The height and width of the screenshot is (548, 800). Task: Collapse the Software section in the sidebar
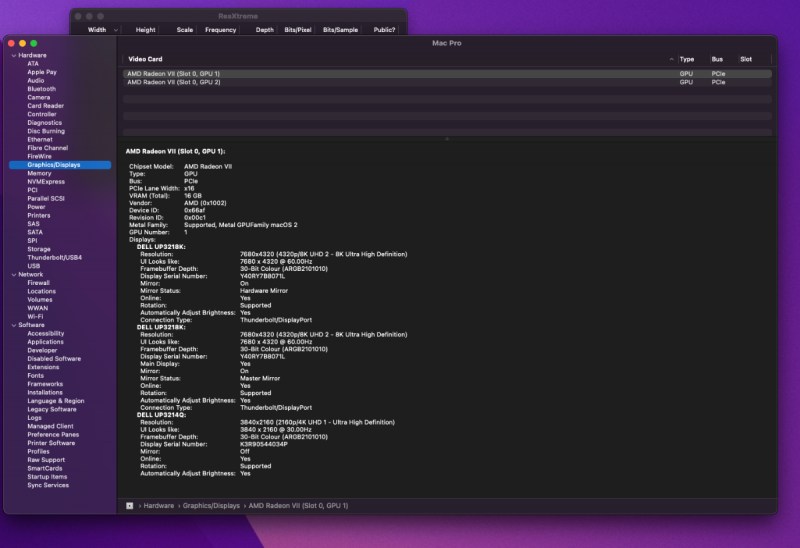(x=13, y=325)
